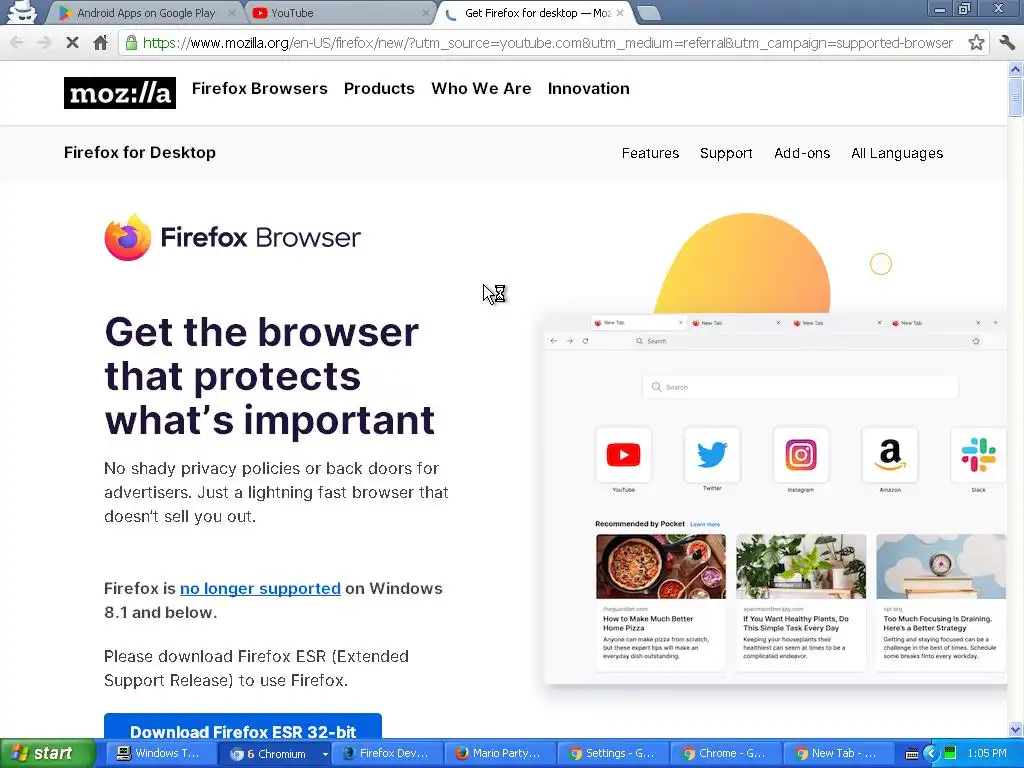Click the YouTube tile in Firefox preview
1024x768 pixels.
point(623,455)
